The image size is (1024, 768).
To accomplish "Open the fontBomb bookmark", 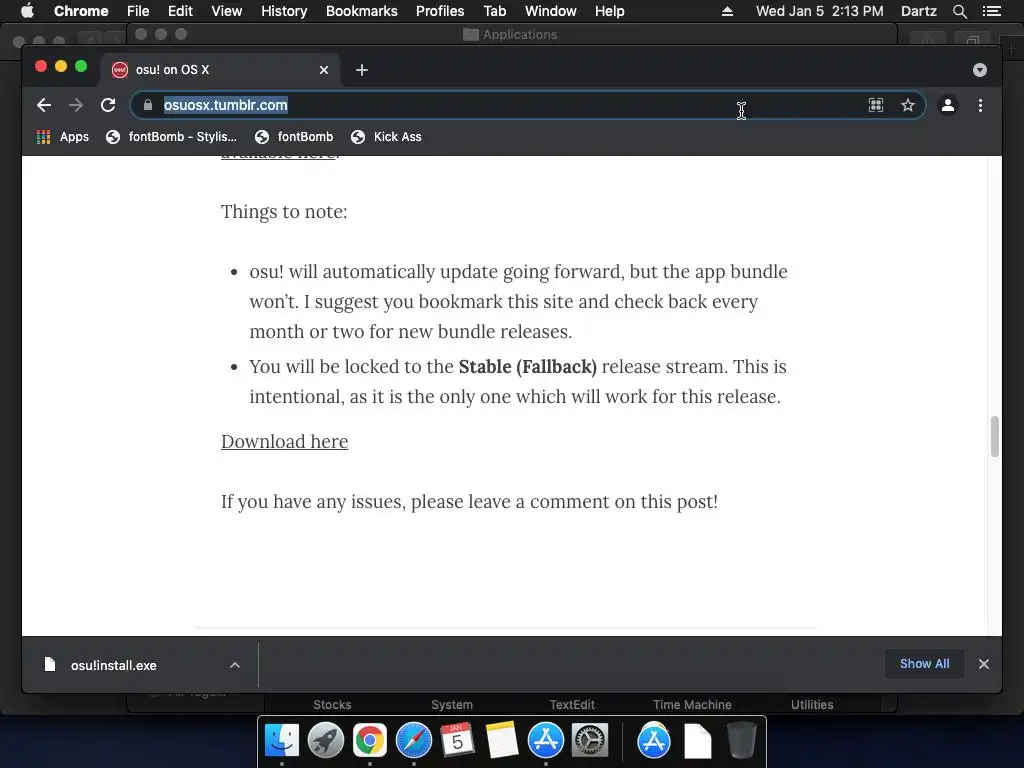I will (294, 136).
